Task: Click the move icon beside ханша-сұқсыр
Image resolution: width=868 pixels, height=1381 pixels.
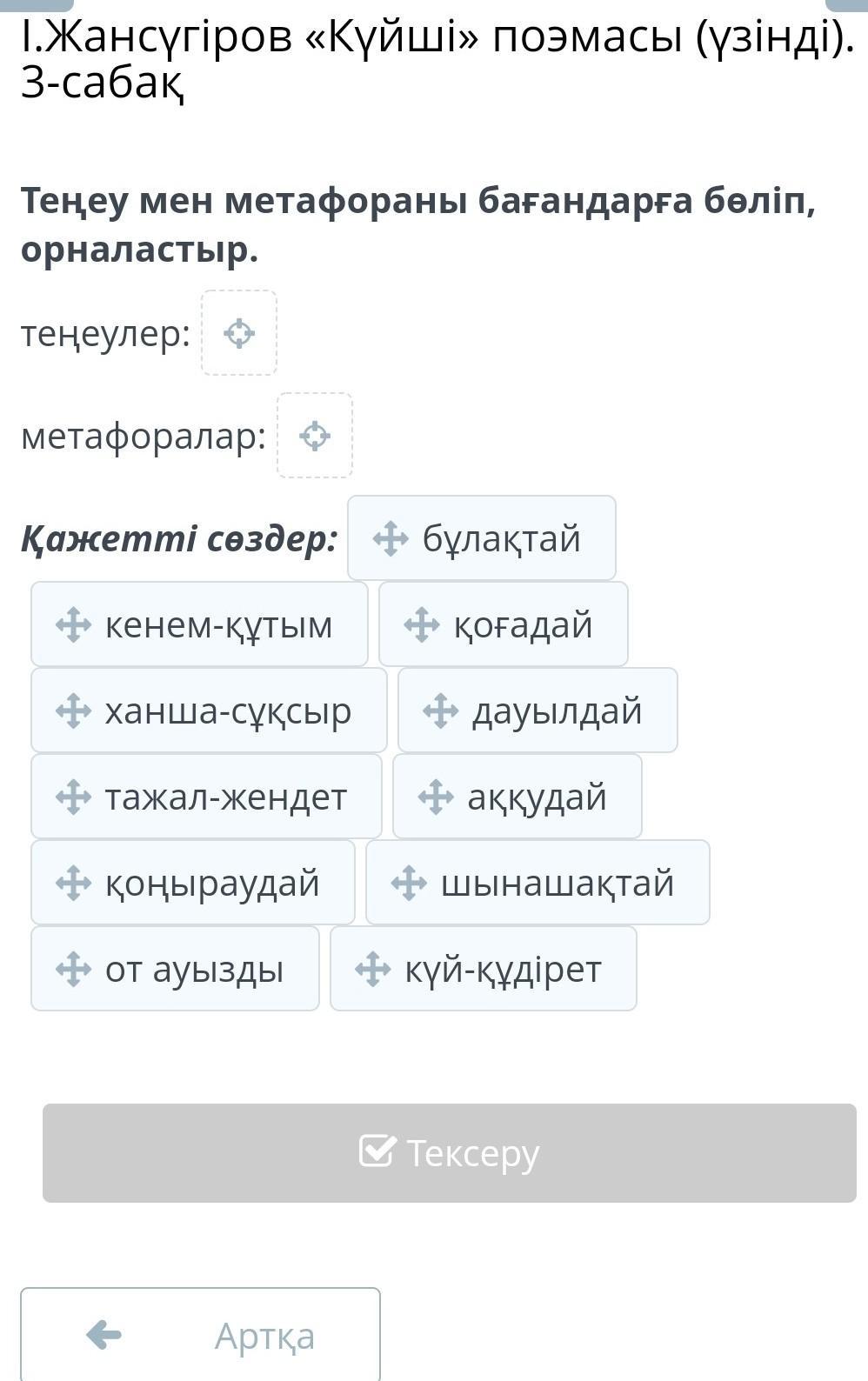Action: coord(73,711)
